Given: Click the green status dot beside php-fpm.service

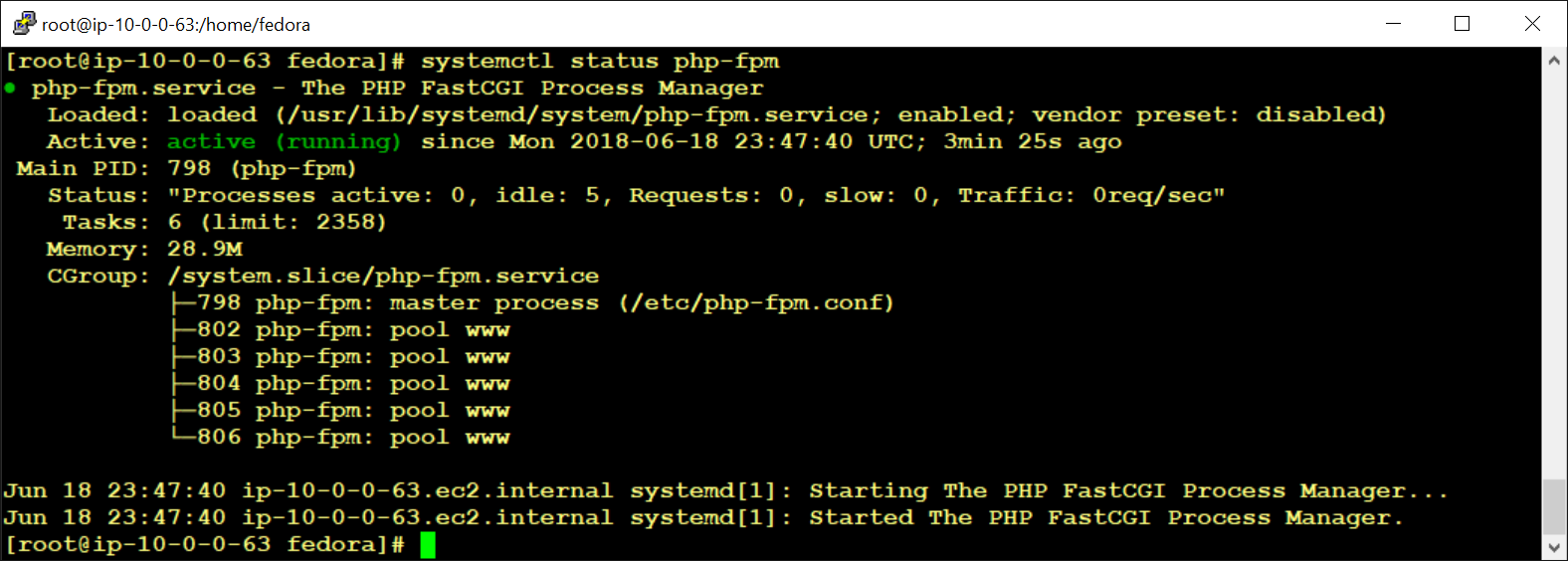Looking at the screenshot, I should [x=10, y=89].
